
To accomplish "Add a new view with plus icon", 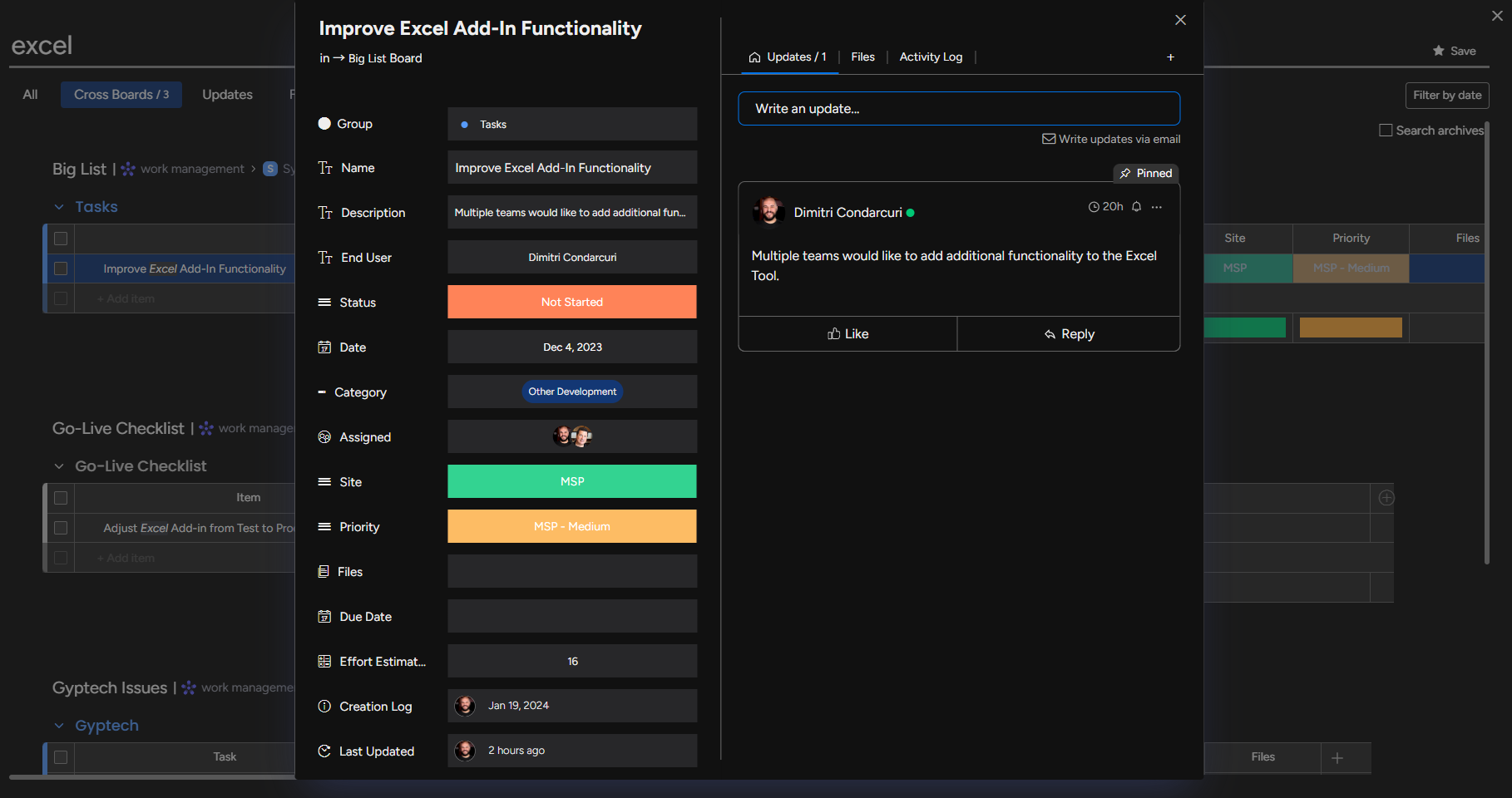I will click(1170, 57).
